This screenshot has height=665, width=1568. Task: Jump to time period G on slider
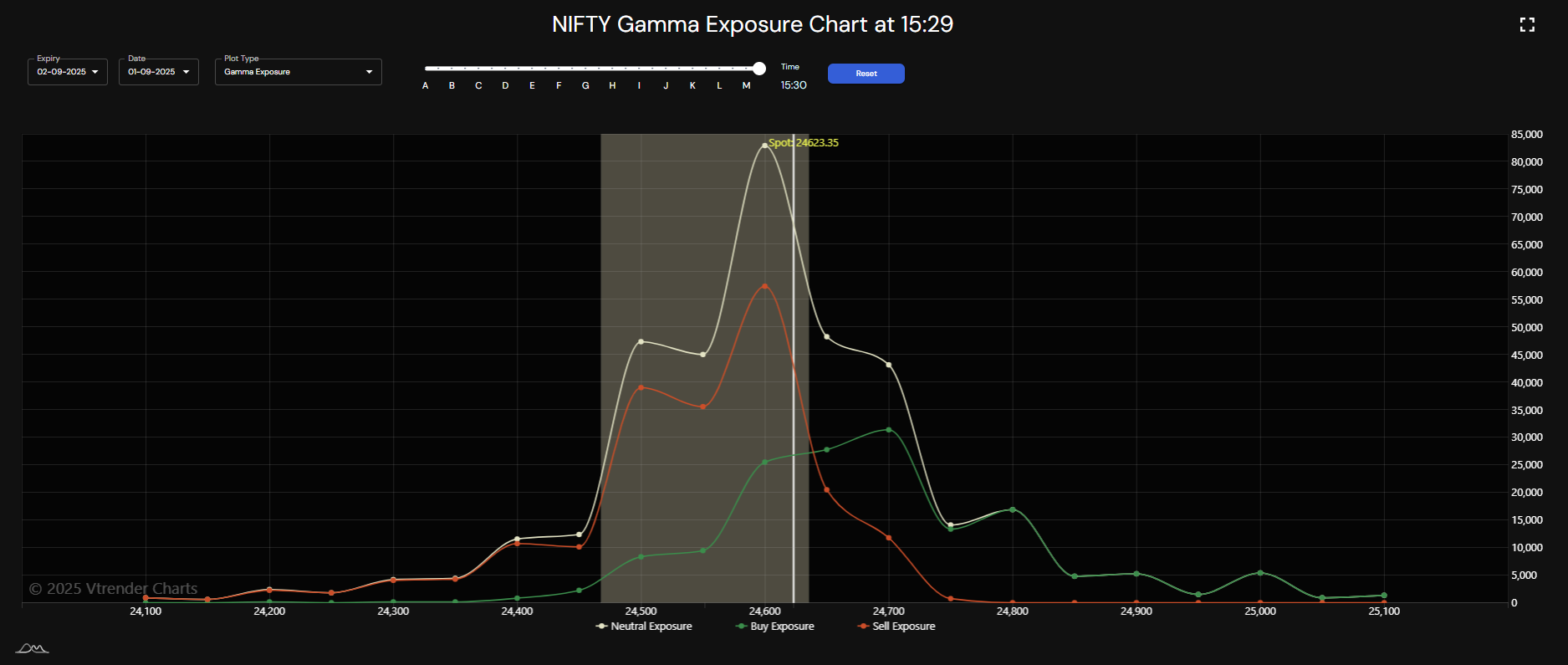pos(585,85)
